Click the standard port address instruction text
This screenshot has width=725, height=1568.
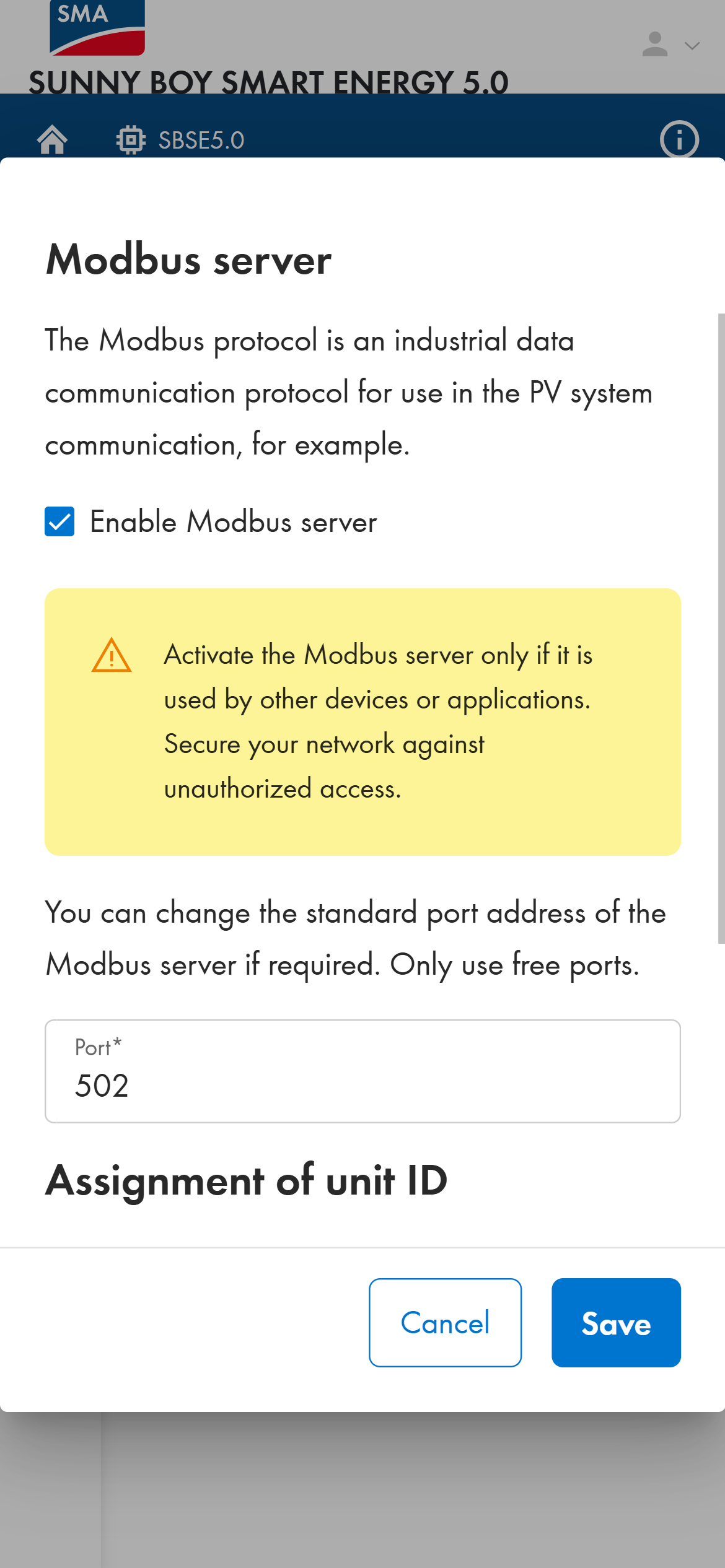[355, 939]
